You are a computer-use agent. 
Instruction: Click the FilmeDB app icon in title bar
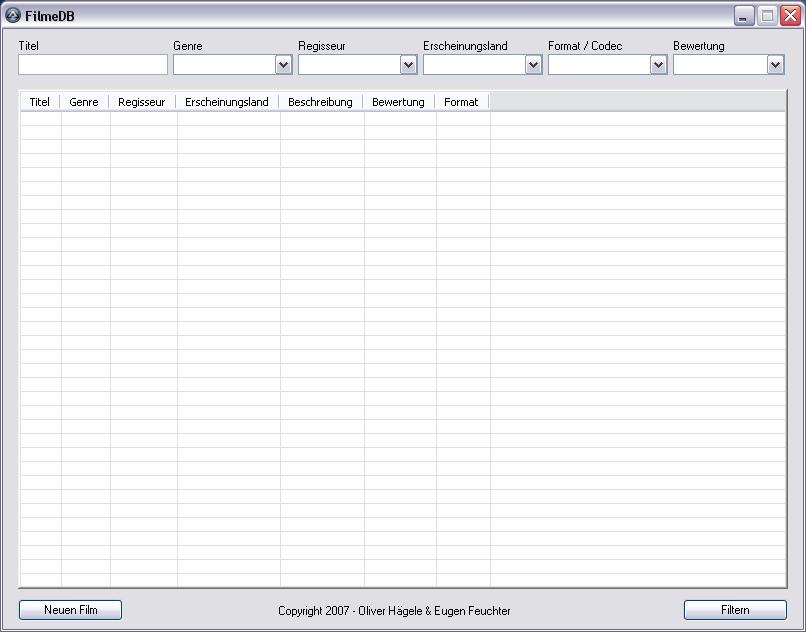coord(13,15)
